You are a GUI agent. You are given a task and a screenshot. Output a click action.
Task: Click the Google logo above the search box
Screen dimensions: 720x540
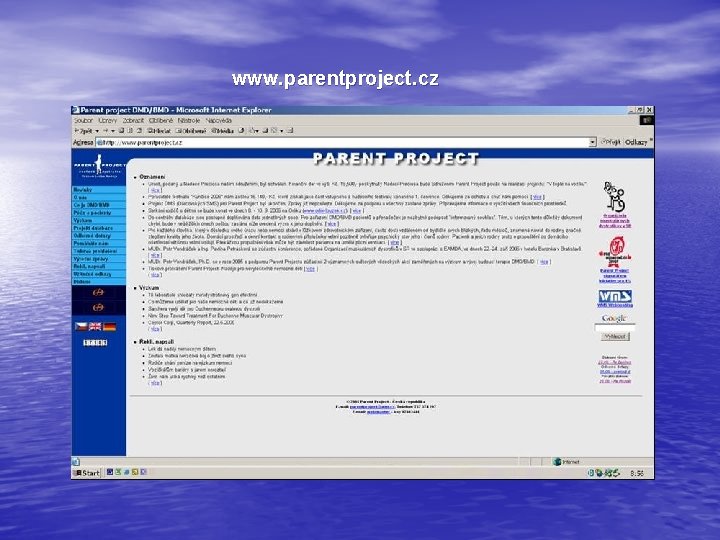coord(614,318)
